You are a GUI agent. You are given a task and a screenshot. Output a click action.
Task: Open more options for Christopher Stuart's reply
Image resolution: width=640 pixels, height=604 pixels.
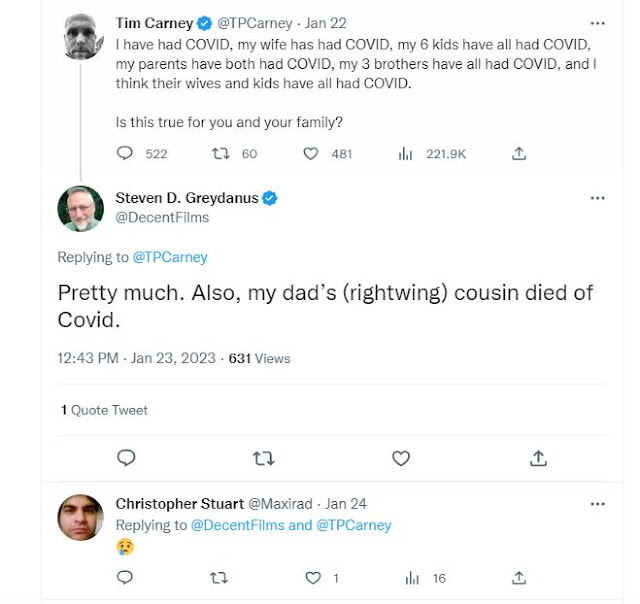coord(597,504)
